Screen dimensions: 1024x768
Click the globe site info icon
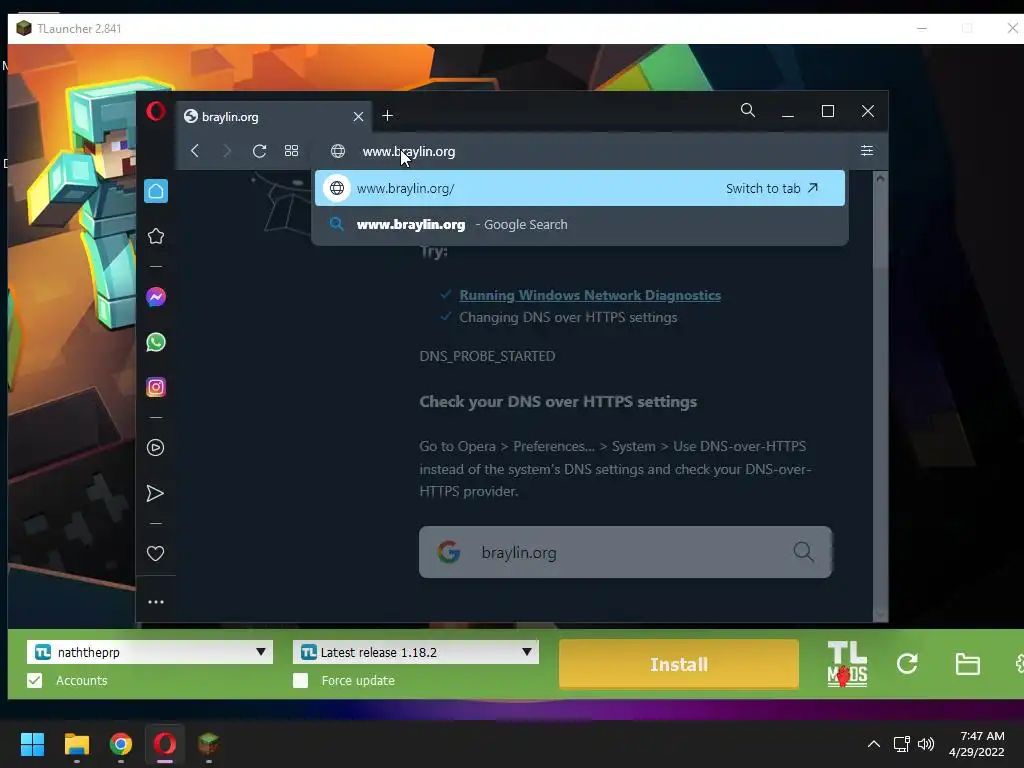coord(338,151)
